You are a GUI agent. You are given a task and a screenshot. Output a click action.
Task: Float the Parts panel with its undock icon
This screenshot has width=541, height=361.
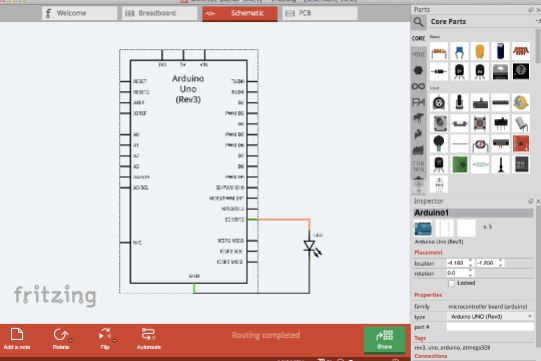point(531,10)
